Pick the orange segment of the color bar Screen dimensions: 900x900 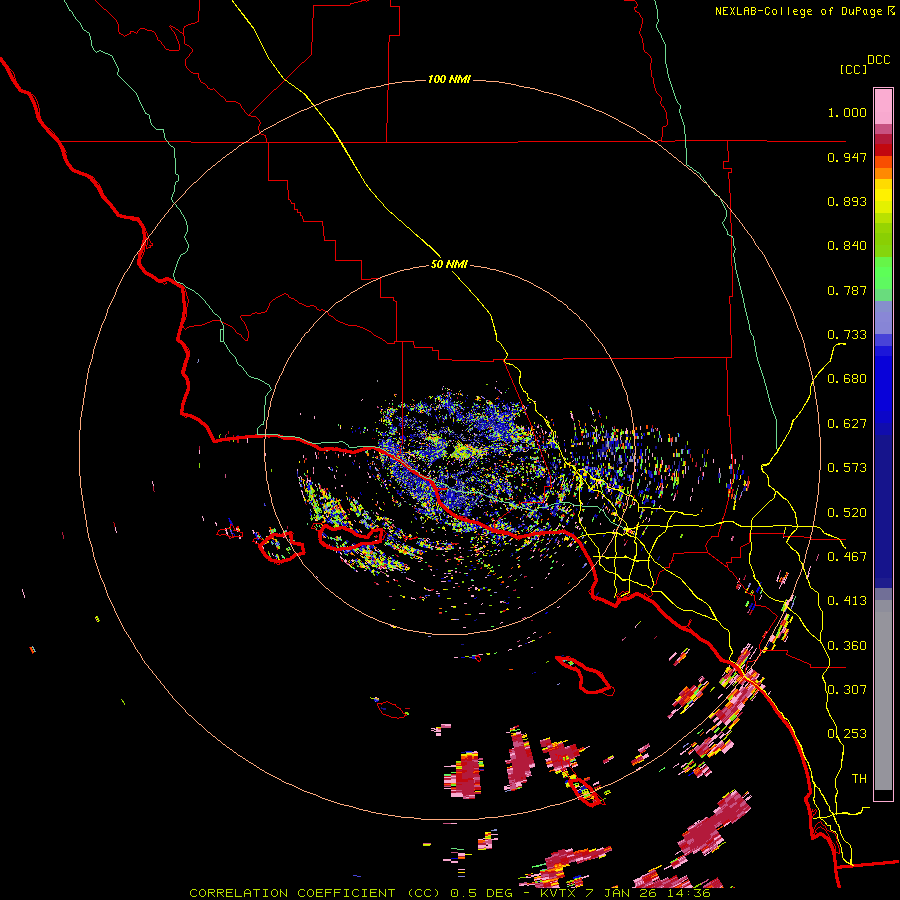pyautogui.click(x=883, y=173)
